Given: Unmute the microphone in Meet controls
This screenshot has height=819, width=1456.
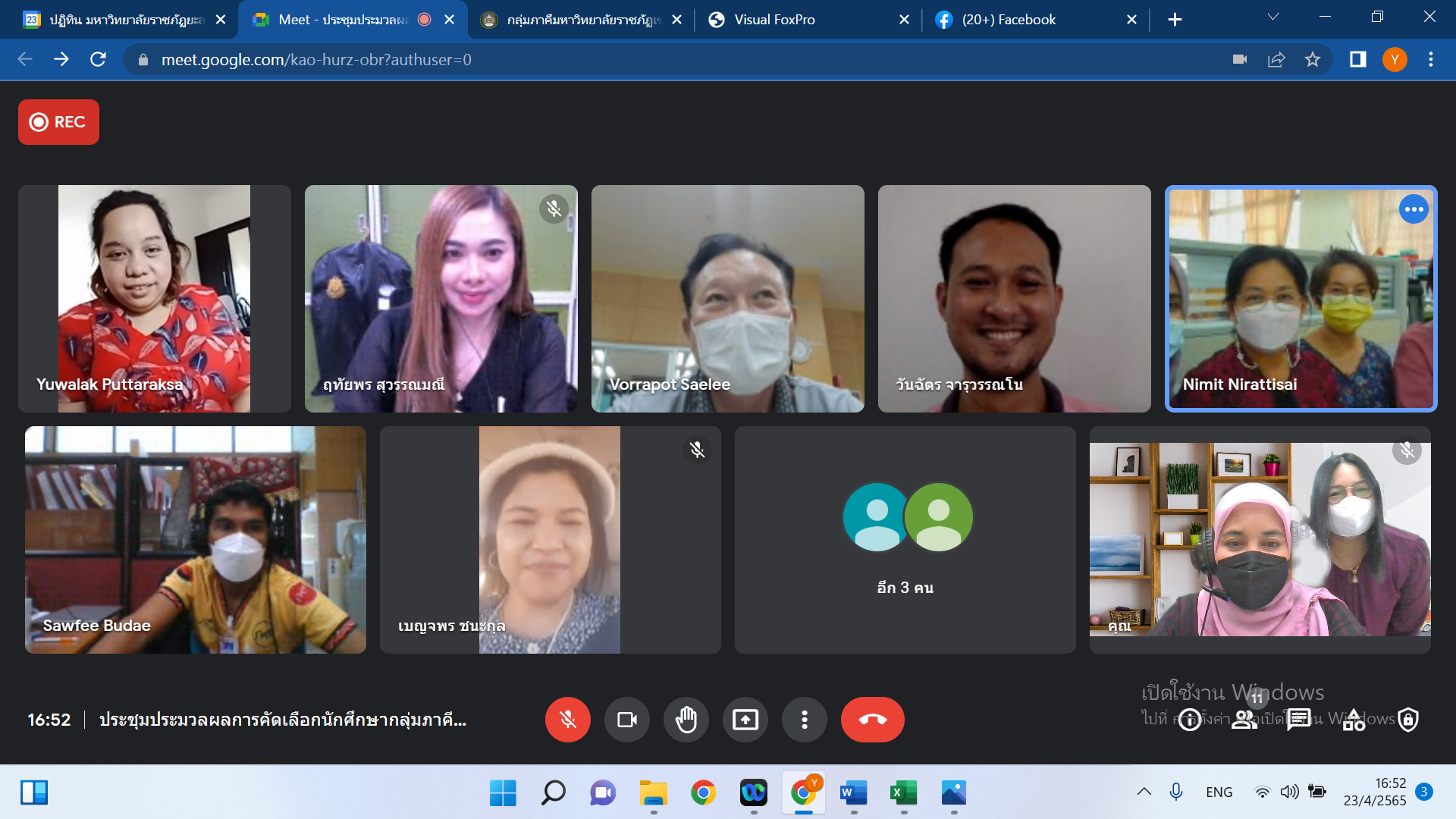Looking at the screenshot, I should 567,719.
